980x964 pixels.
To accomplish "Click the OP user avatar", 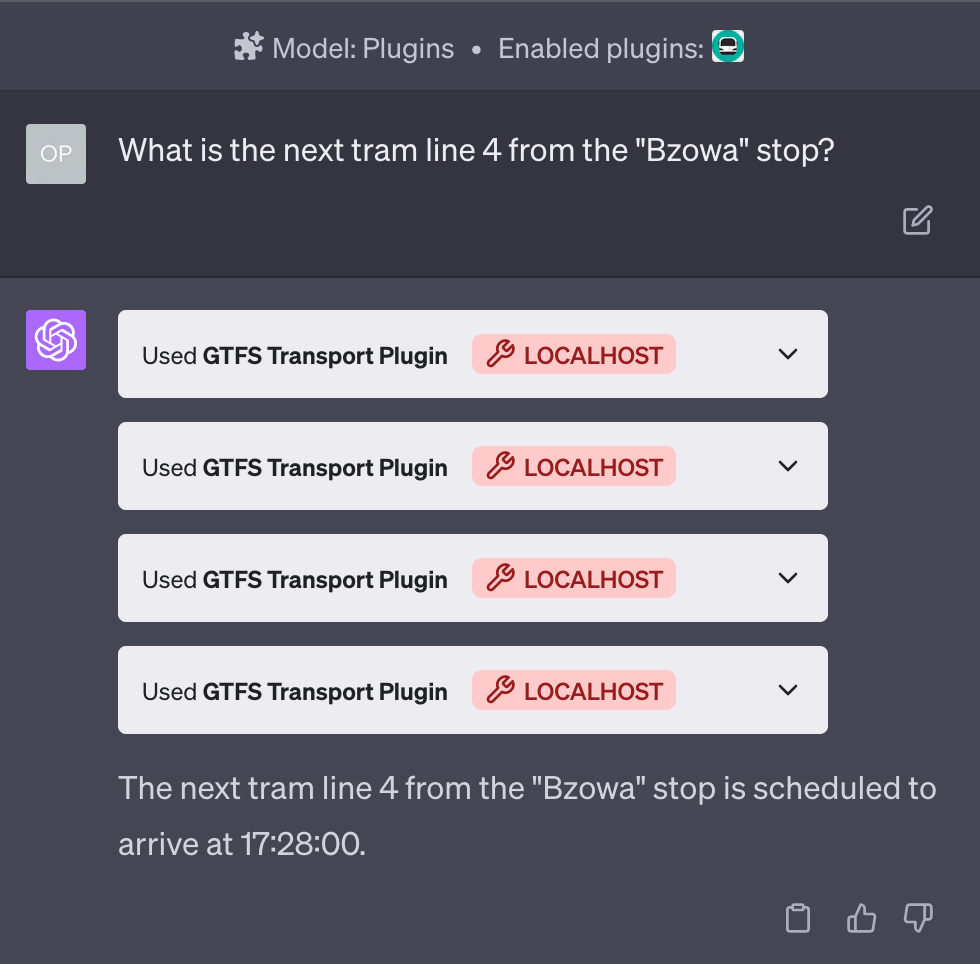I will click(x=56, y=154).
